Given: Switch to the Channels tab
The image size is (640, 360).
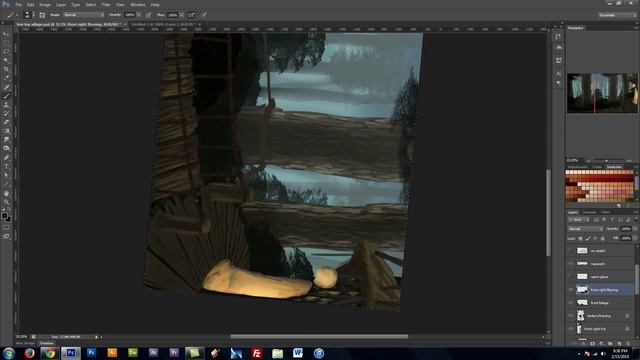Looking at the screenshot, I should pos(589,212).
